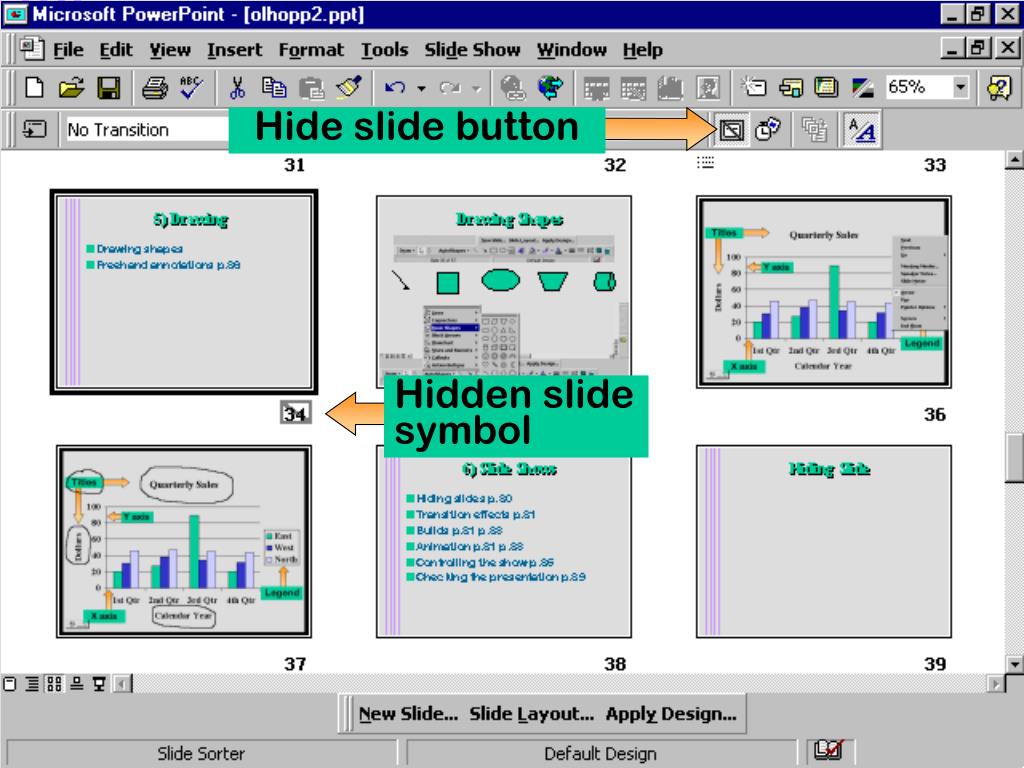Select the Format Painter brush icon
The image size is (1024, 768).
click(x=349, y=87)
